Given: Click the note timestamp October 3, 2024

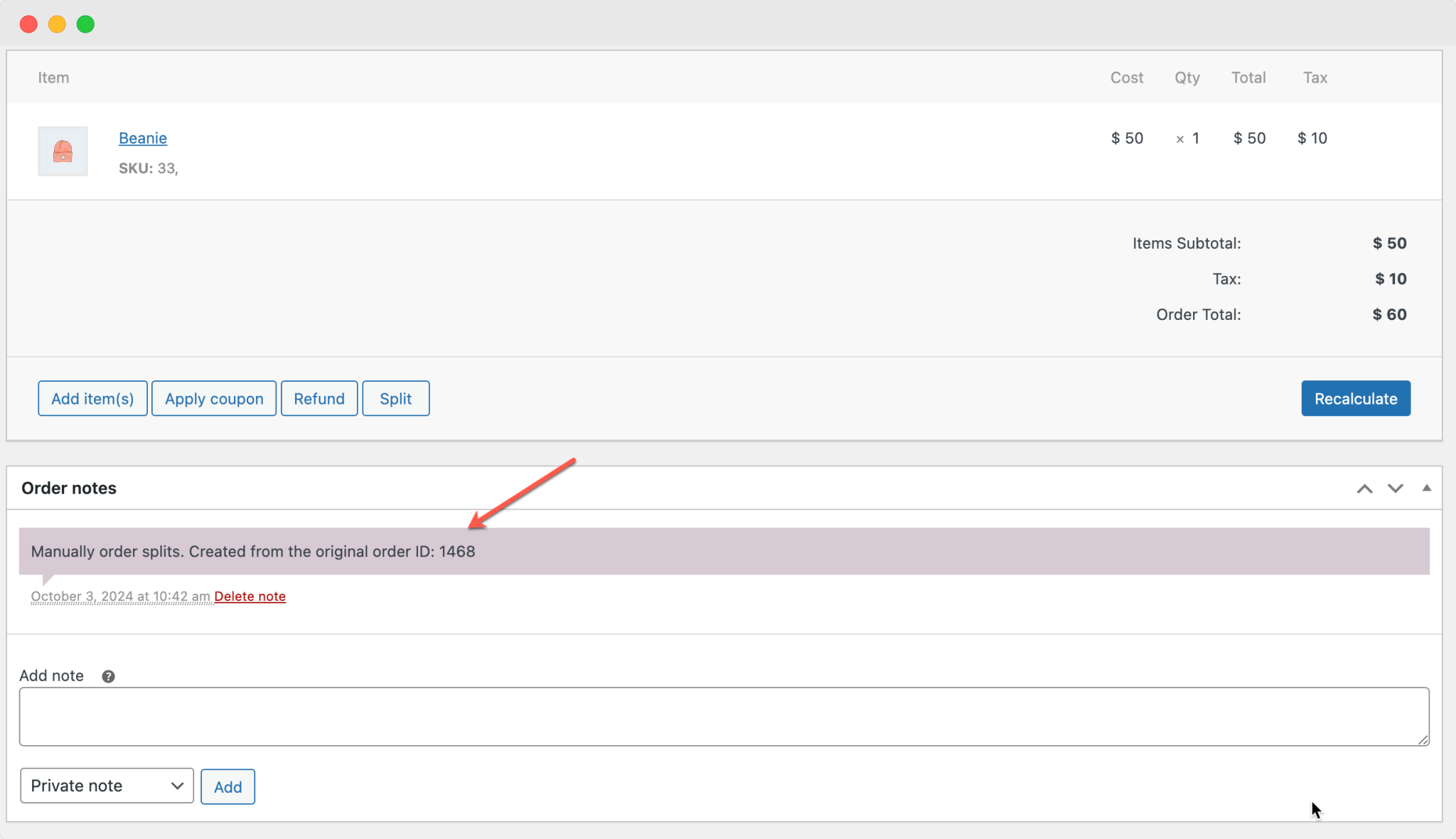Looking at the screenshot, I should tap(120, 597).
